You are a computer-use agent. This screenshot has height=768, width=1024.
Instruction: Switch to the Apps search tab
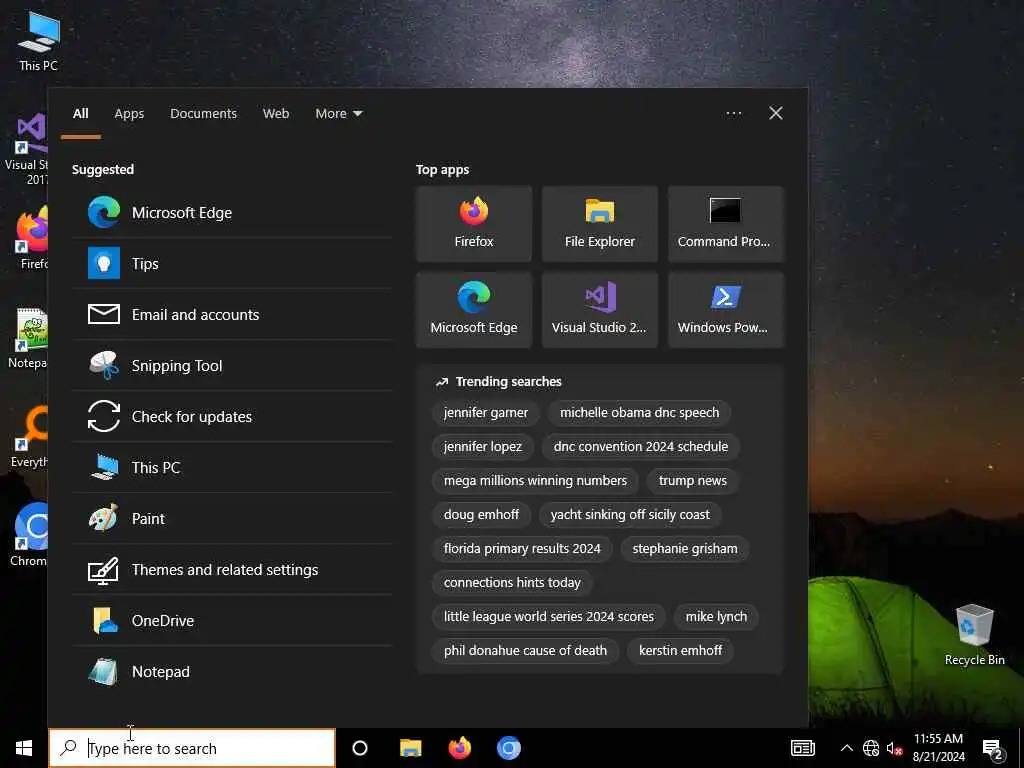click(129, 114)
